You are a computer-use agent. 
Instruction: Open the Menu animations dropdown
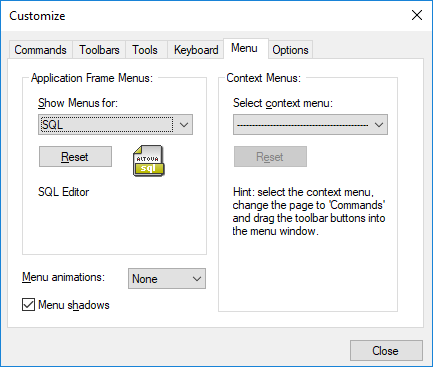(167, 279)
